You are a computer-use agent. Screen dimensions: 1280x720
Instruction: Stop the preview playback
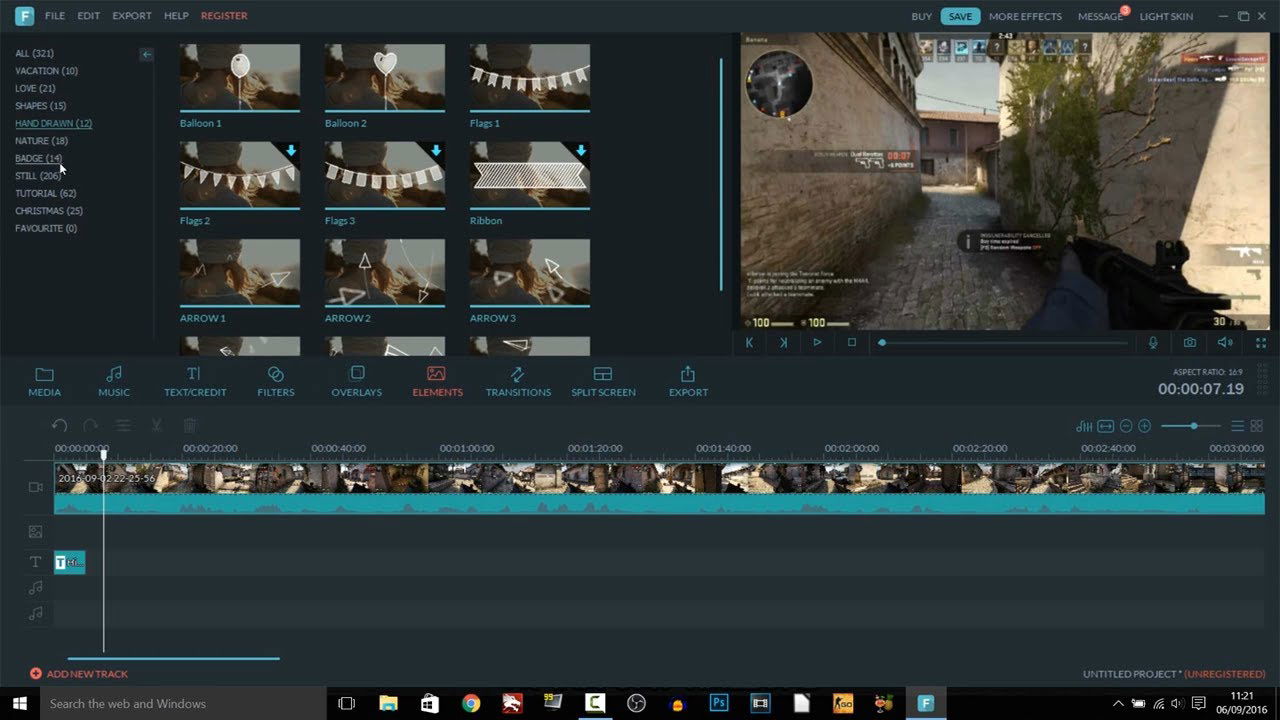[x=851, y=342]
